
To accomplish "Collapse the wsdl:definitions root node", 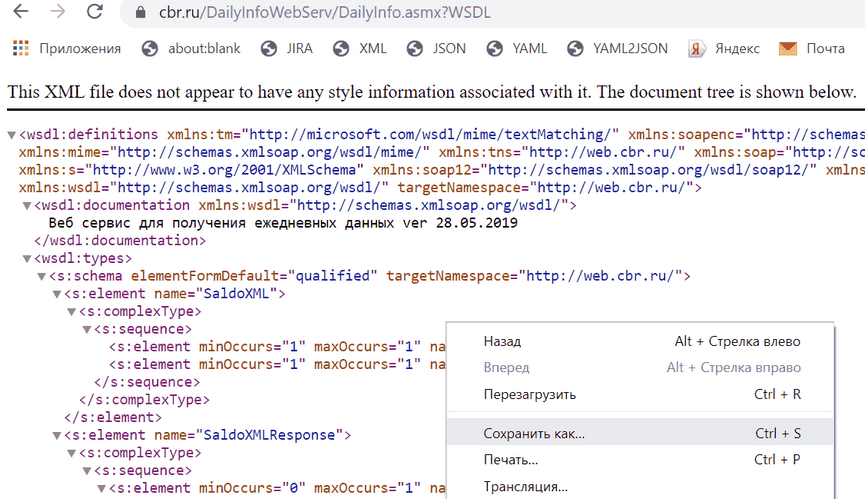I will 12,134.
